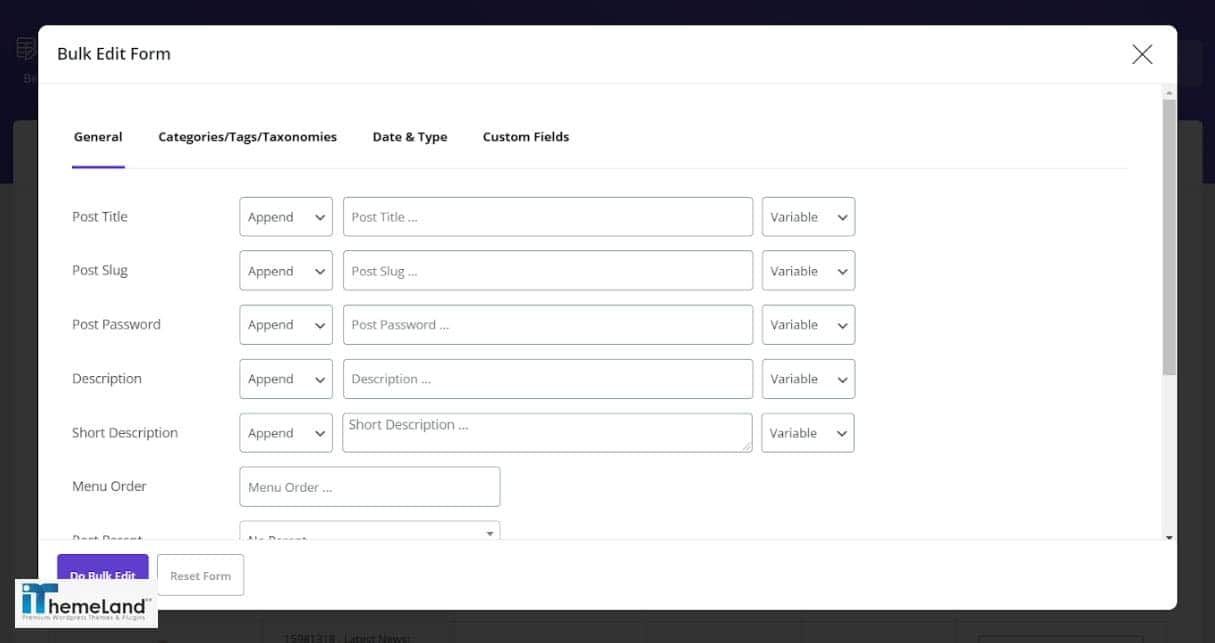Open the Append dropdown for Description

tap(285, 378)
